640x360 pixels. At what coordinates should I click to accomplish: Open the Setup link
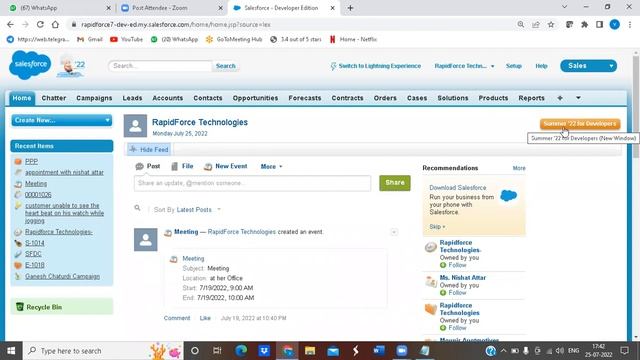pos(513,66)
